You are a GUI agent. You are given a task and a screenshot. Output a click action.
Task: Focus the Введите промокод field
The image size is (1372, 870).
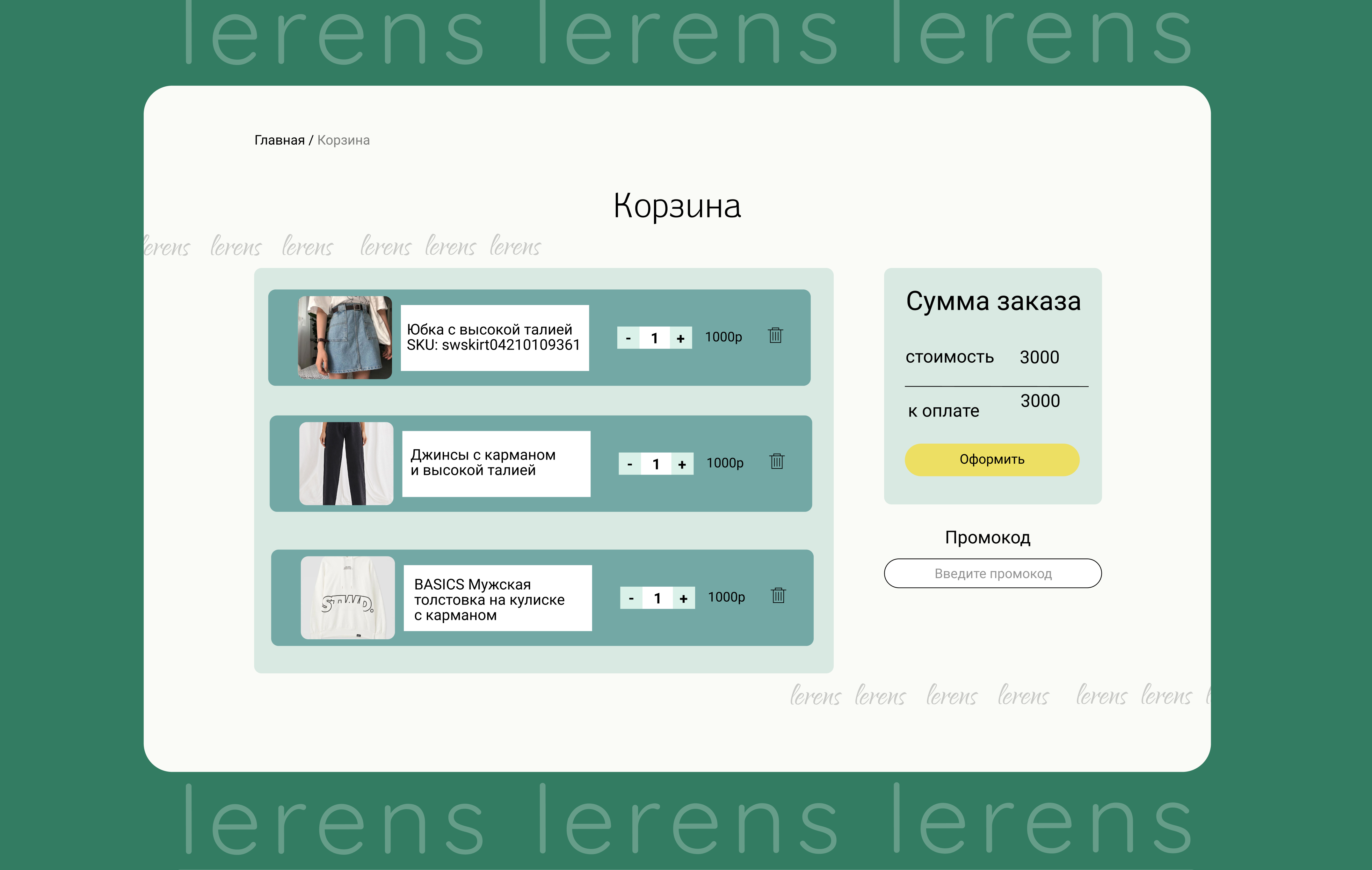tap(992, 573)
